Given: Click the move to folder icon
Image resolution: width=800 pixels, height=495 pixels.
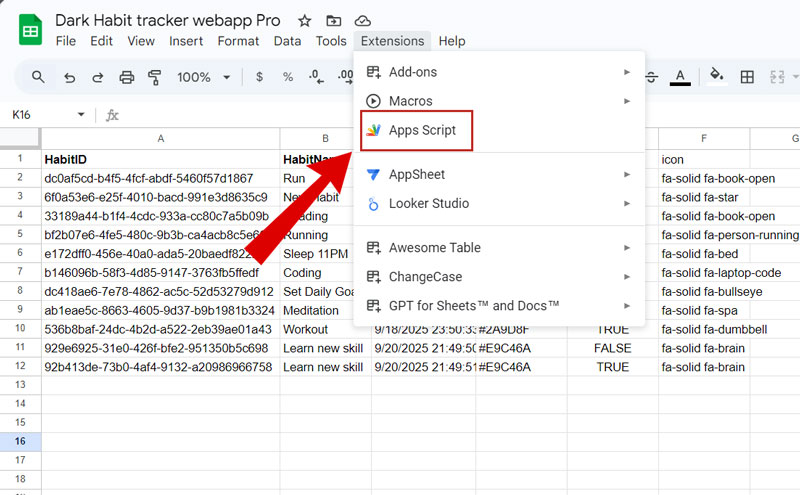Looking at the screenshot, I should click(x=334, y=21).
